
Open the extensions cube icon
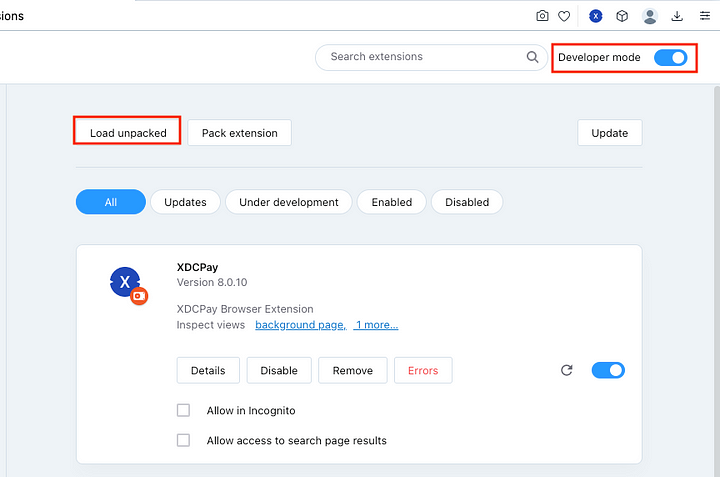tap(622, 16)
